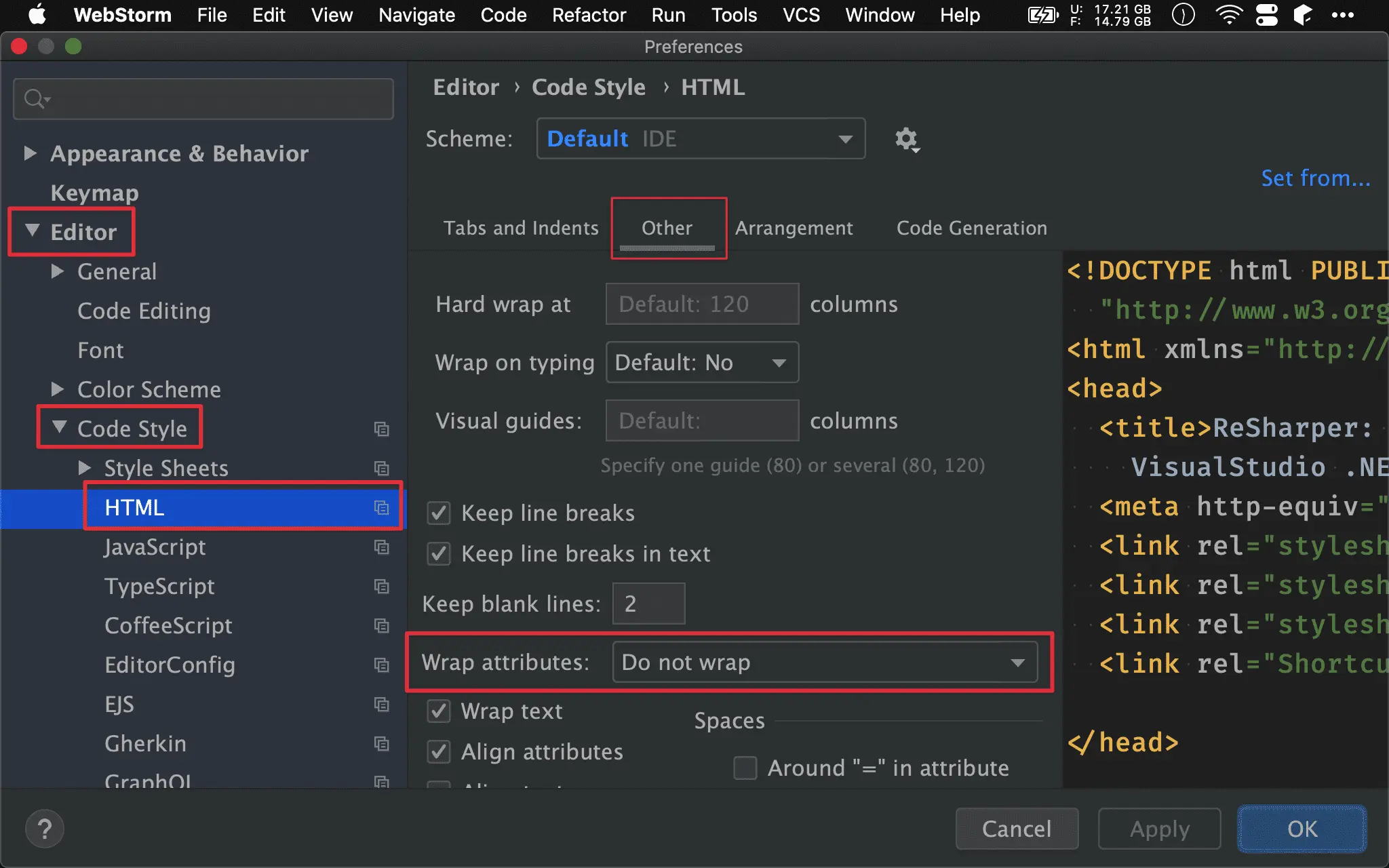Enable Around "=" in attribute

(x=745, y=768)
